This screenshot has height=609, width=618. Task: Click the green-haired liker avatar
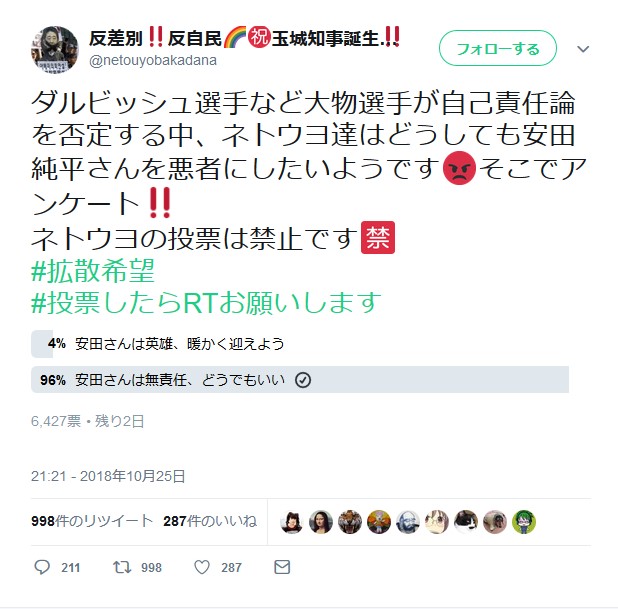pos(524,522)
